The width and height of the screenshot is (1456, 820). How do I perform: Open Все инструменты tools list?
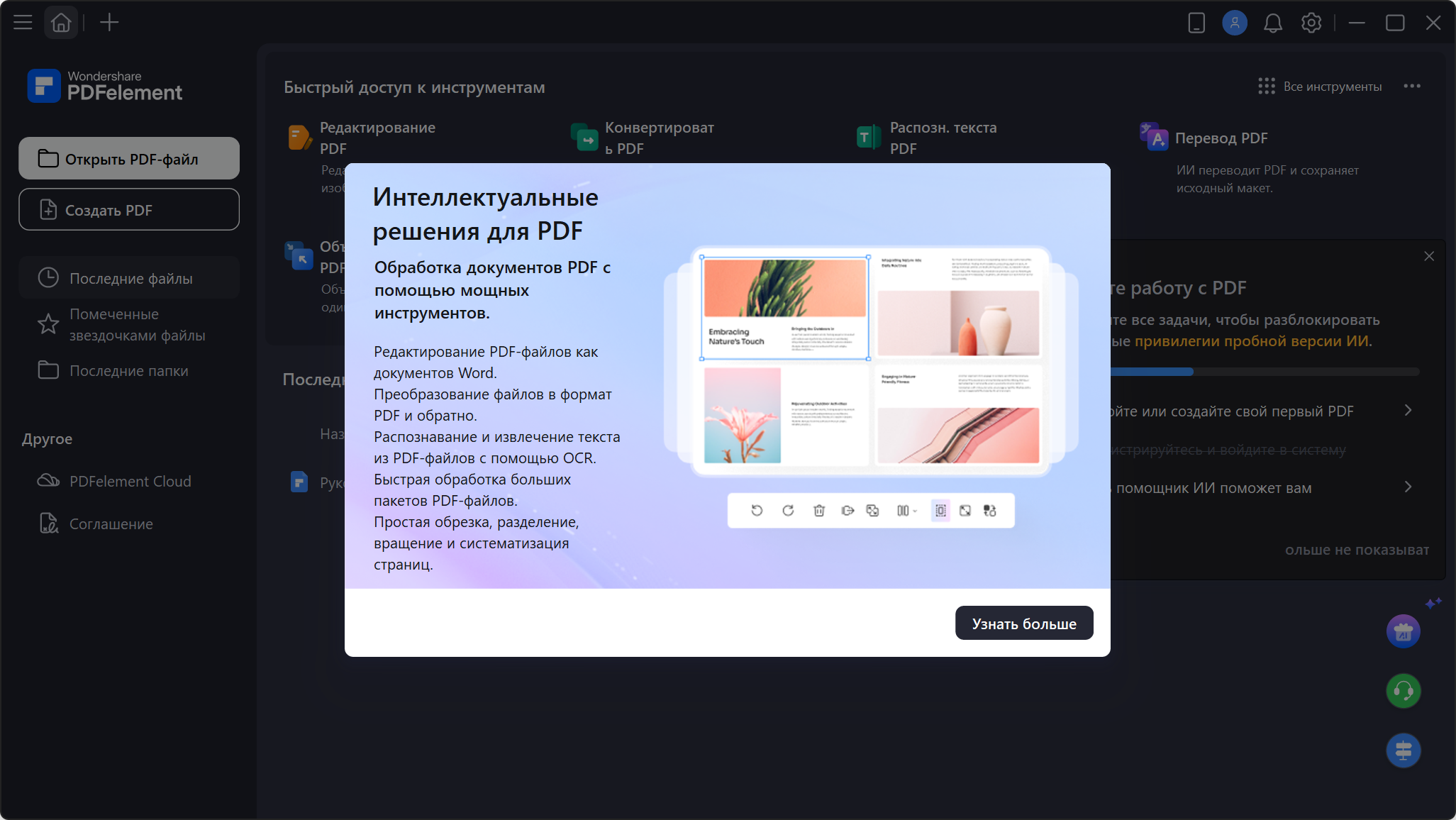tap(1320, 87)
